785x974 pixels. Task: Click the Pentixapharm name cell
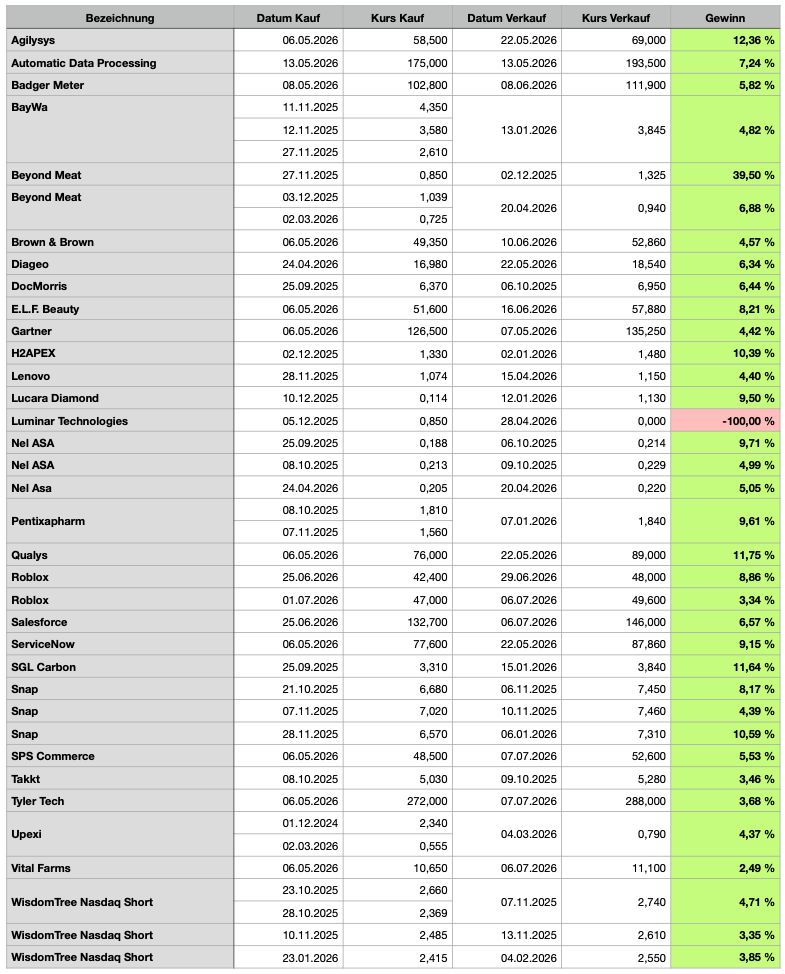(x=120, y=521)
